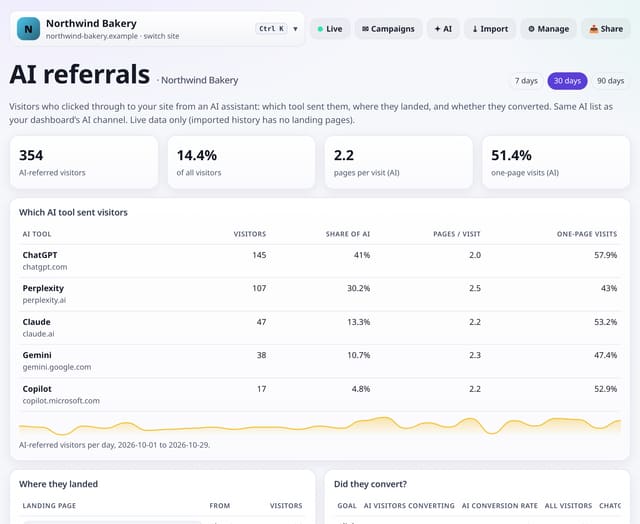Click the 354 AI-referred visitors card
640x524 pixels.
(84, 162)
